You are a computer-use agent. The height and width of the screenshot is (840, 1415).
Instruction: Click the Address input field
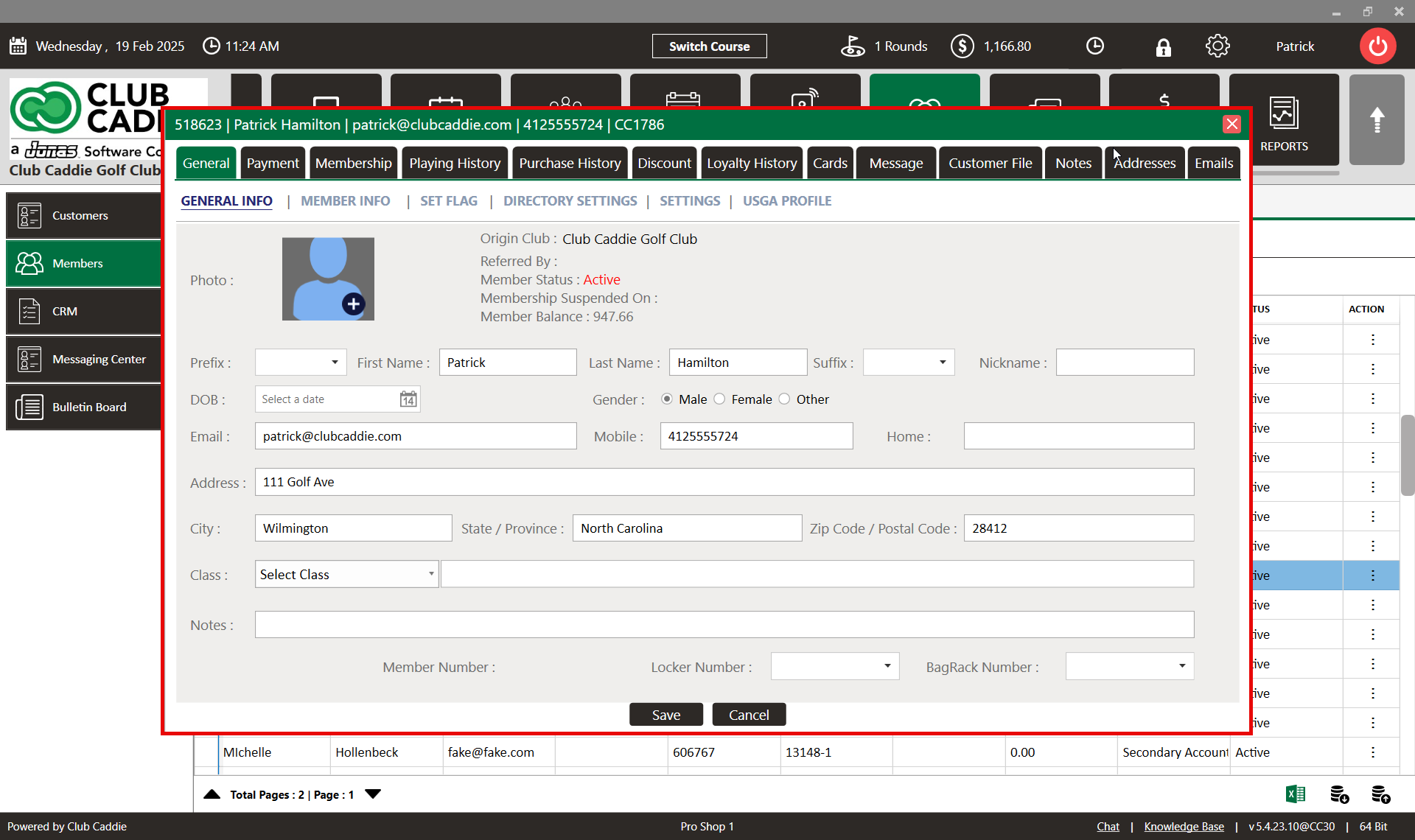[724, 482]
